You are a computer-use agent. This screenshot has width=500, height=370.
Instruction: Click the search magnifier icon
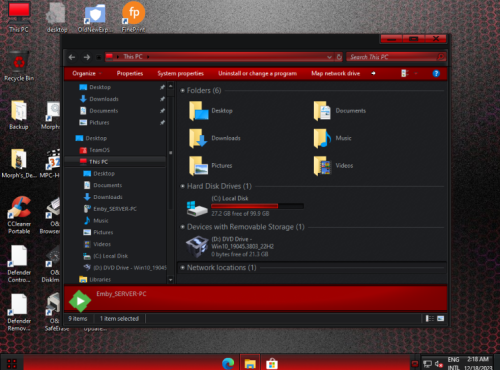[x=441, y=57]
